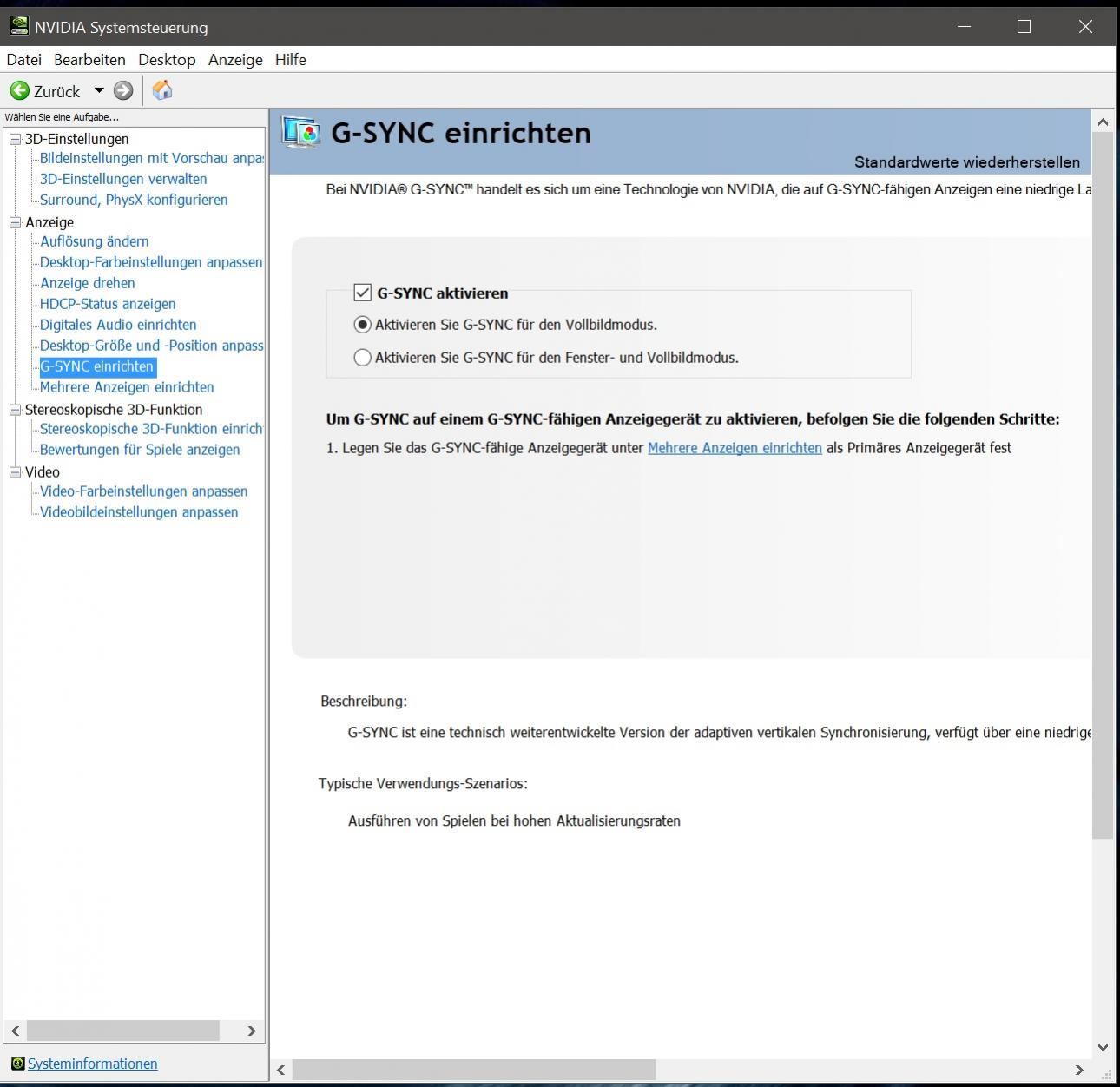Open Anzeige drehen
Screen dimensions: 1120x1087
pyautogui.click(x=87, y=283)
